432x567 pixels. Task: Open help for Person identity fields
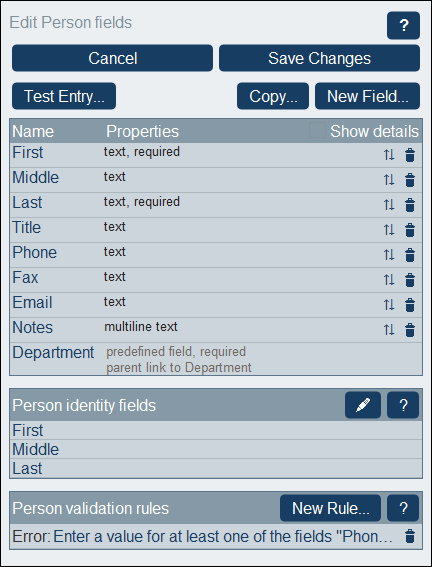pos(403,405)
